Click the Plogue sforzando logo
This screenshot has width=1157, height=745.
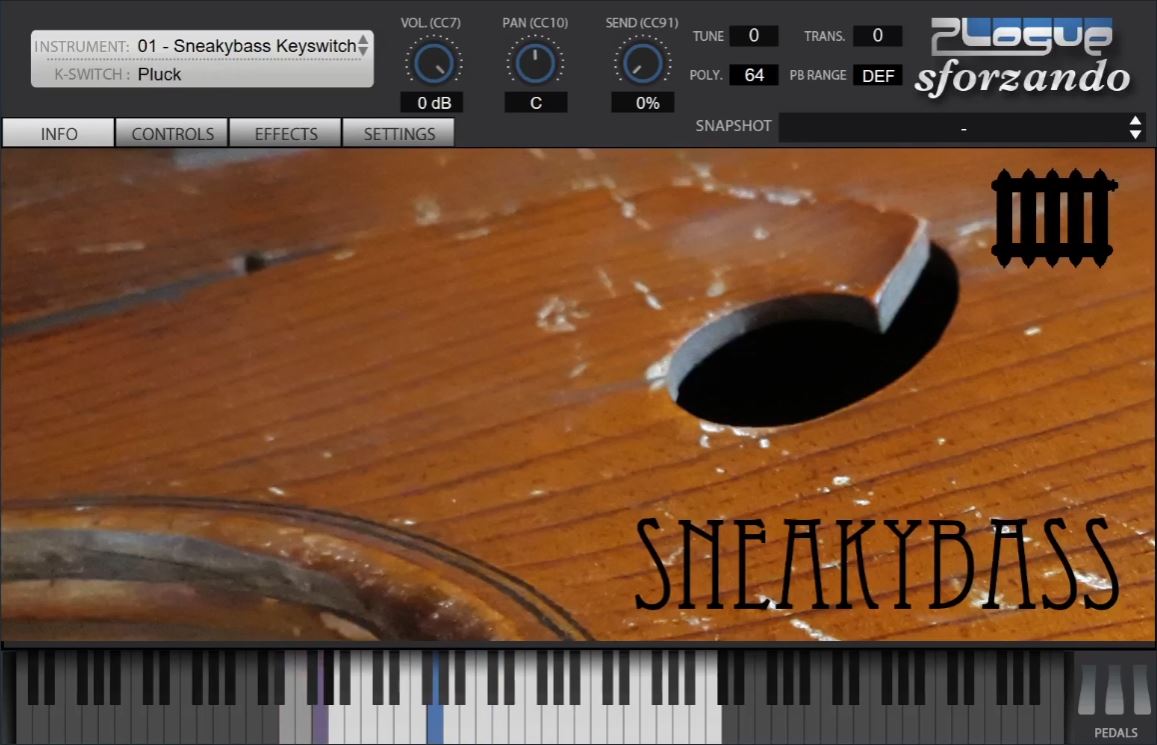[x=1022, y=58]
